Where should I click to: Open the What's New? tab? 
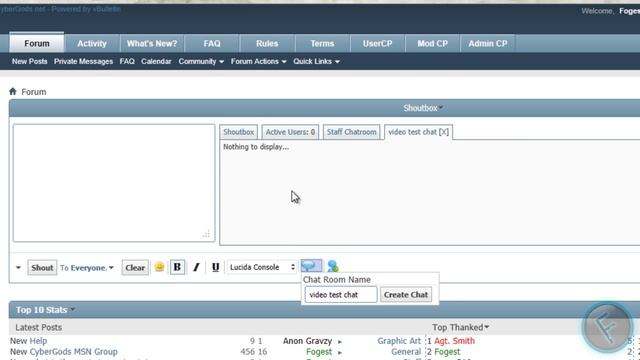(152, 43)
